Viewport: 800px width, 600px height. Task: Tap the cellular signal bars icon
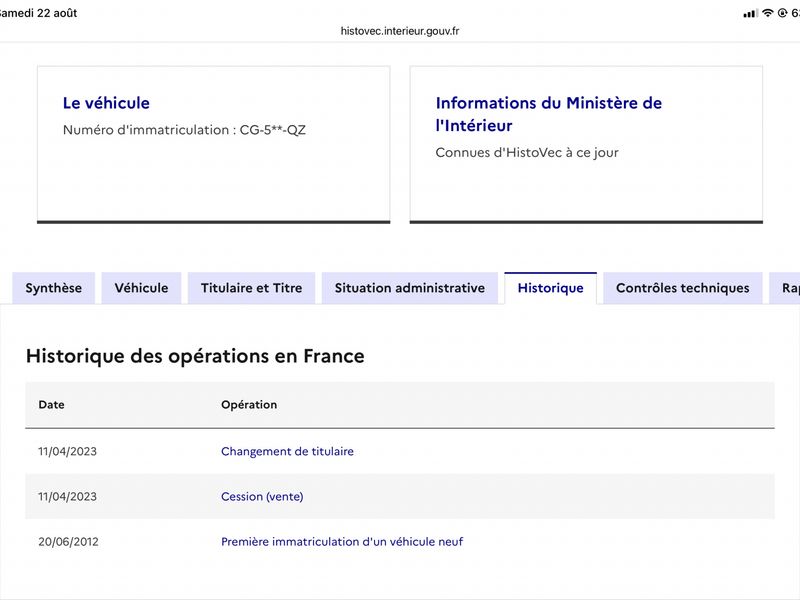coord(751,14)
